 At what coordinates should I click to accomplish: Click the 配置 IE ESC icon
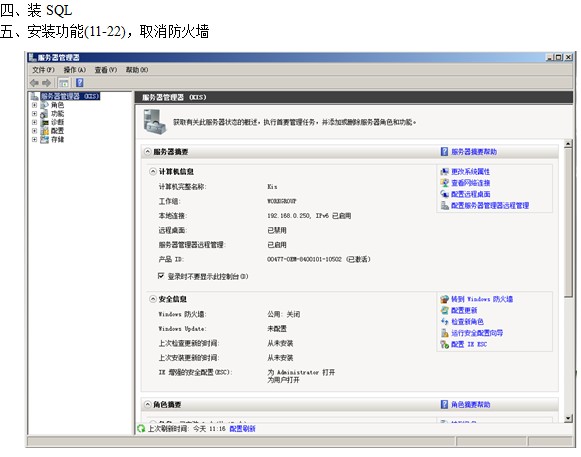point(445,344)
